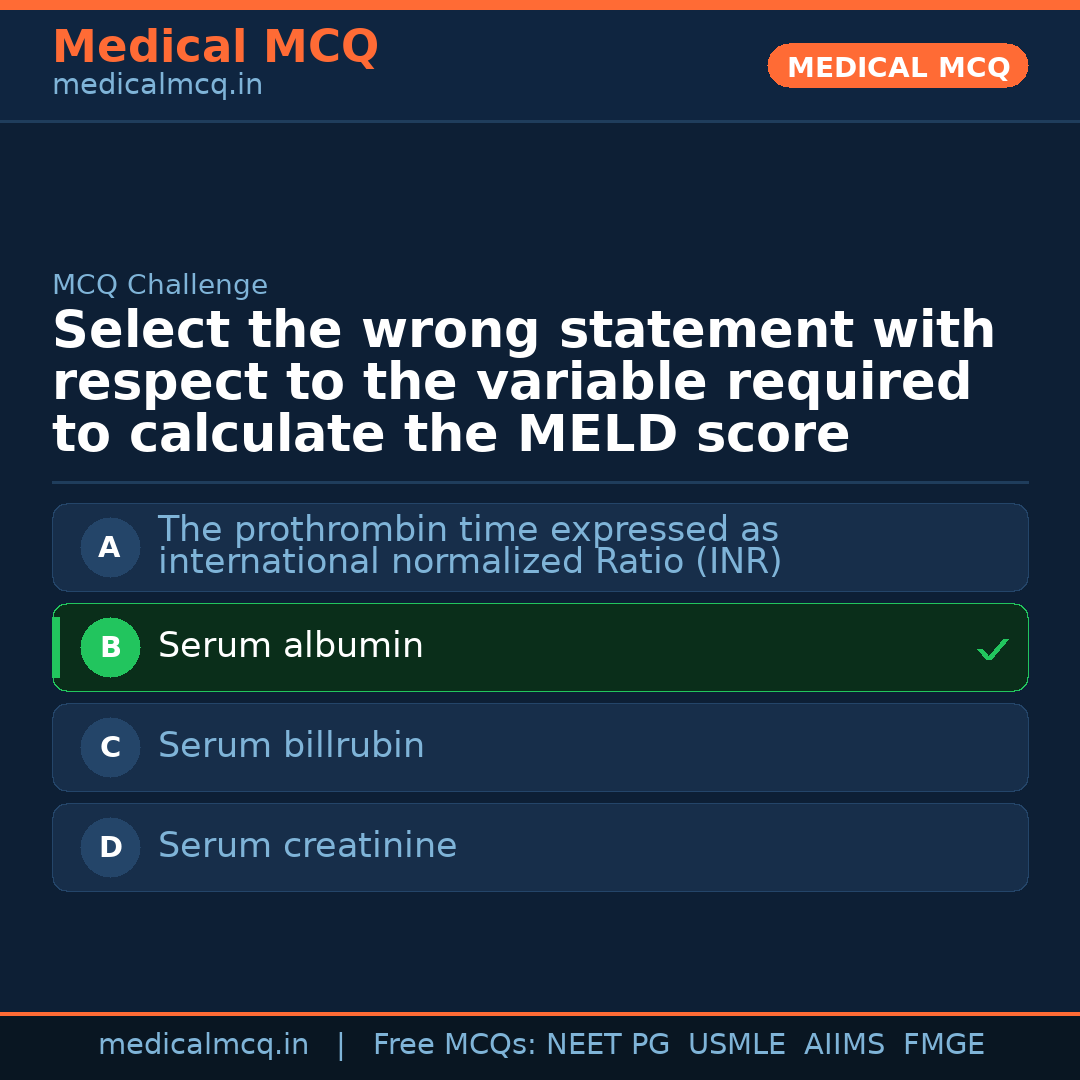The width and height of the screenshot is (1080, 1080).
Task: Expand the MCQ Challenge section header
Action: pos(160,284)
